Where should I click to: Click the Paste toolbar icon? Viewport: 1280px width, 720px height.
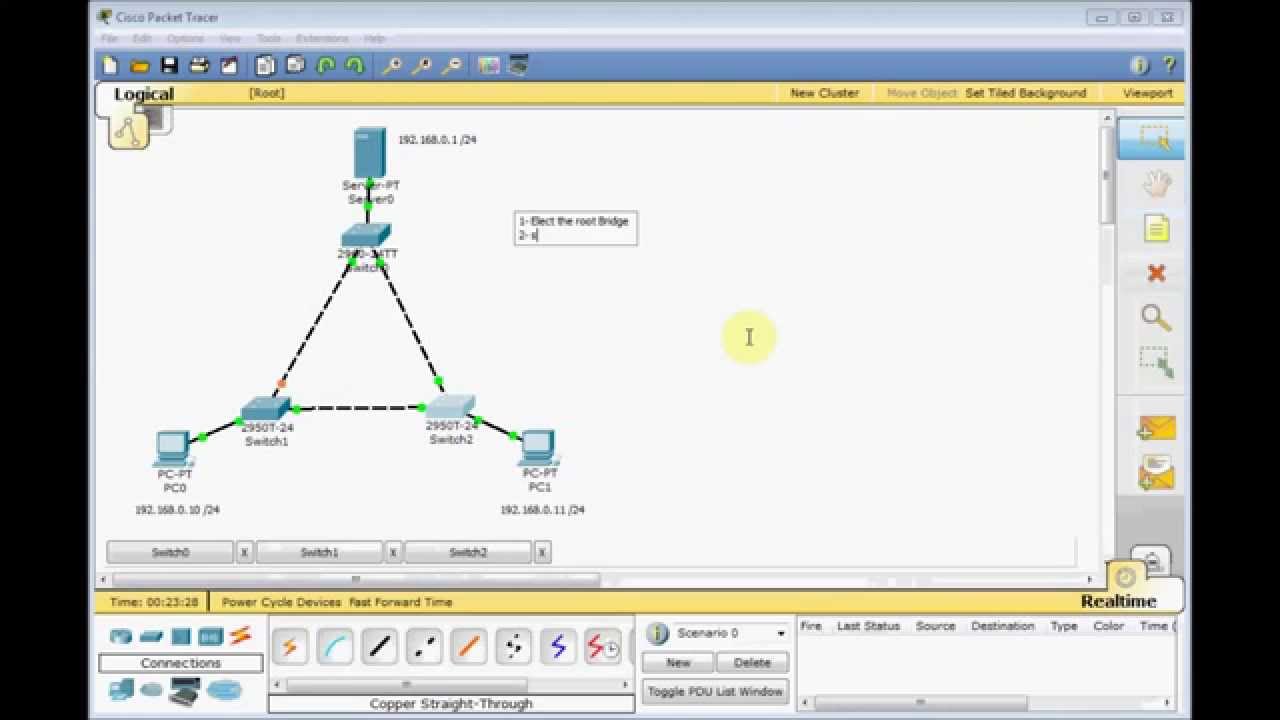[295, 66]
